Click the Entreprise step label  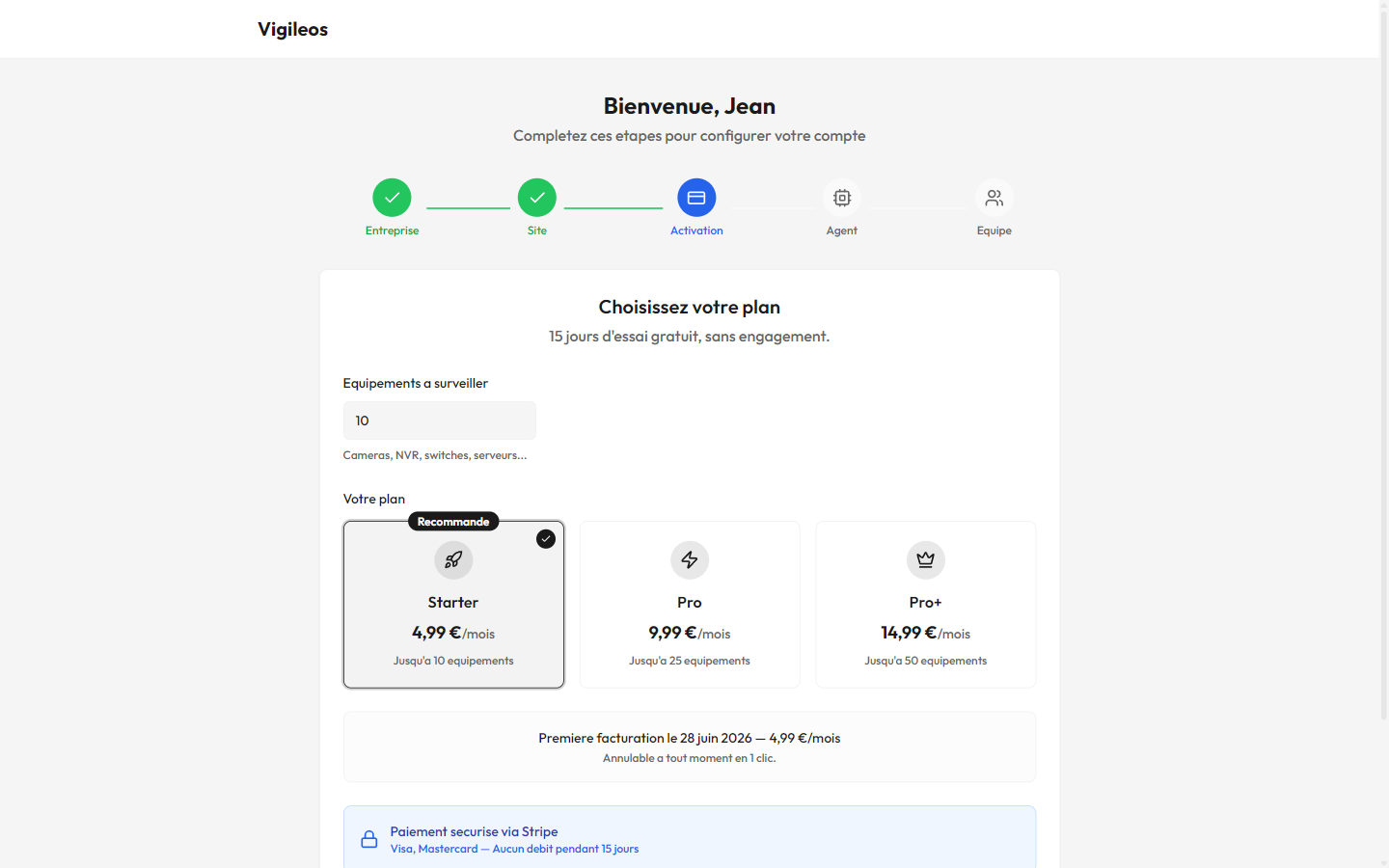point(392,231)
